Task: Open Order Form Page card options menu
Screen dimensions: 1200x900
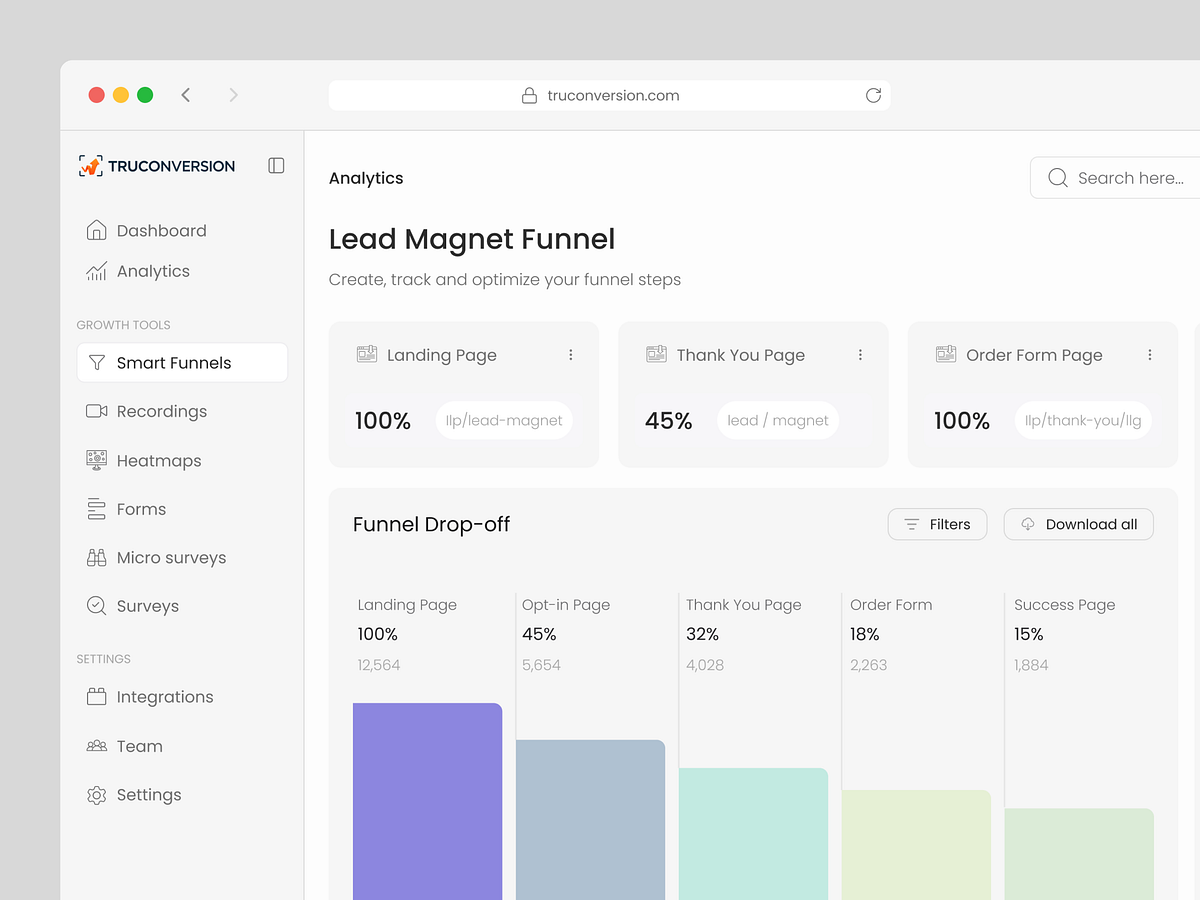Action: coord(1150,355)
